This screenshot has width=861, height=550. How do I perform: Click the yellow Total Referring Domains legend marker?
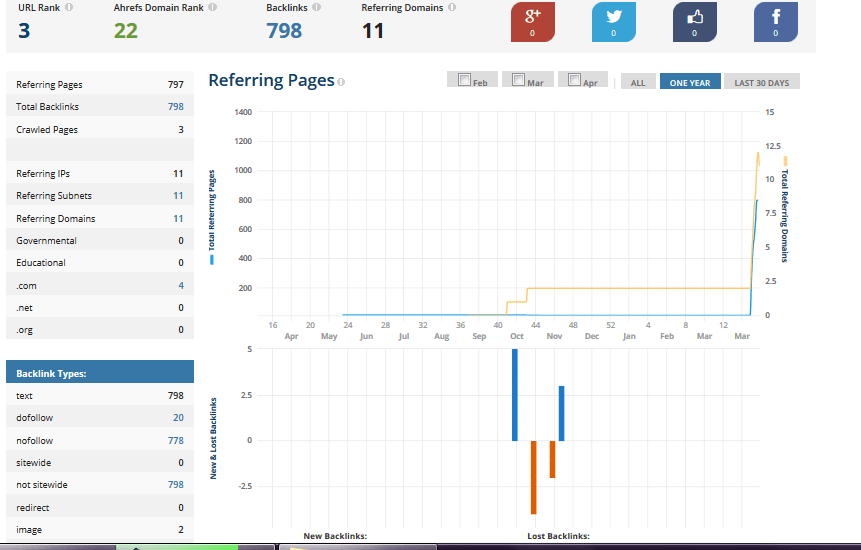click(785, 160)
